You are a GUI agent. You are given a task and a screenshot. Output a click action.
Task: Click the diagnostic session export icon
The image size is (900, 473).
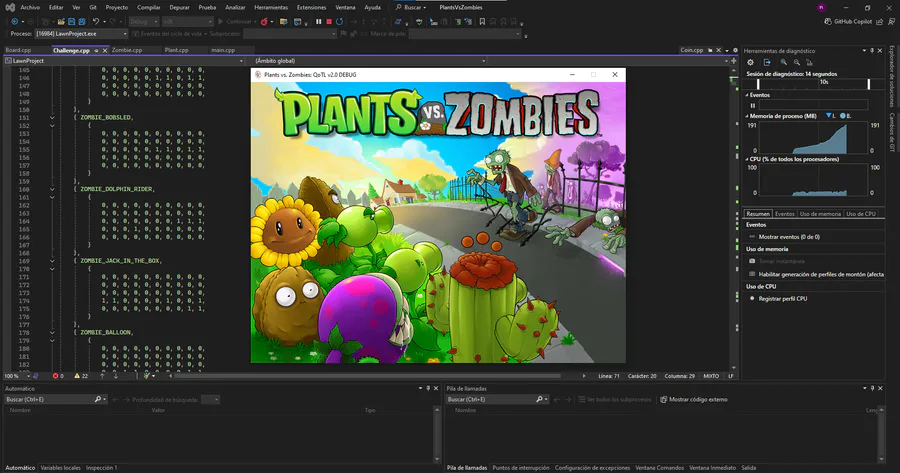click(x=767, y=63)
